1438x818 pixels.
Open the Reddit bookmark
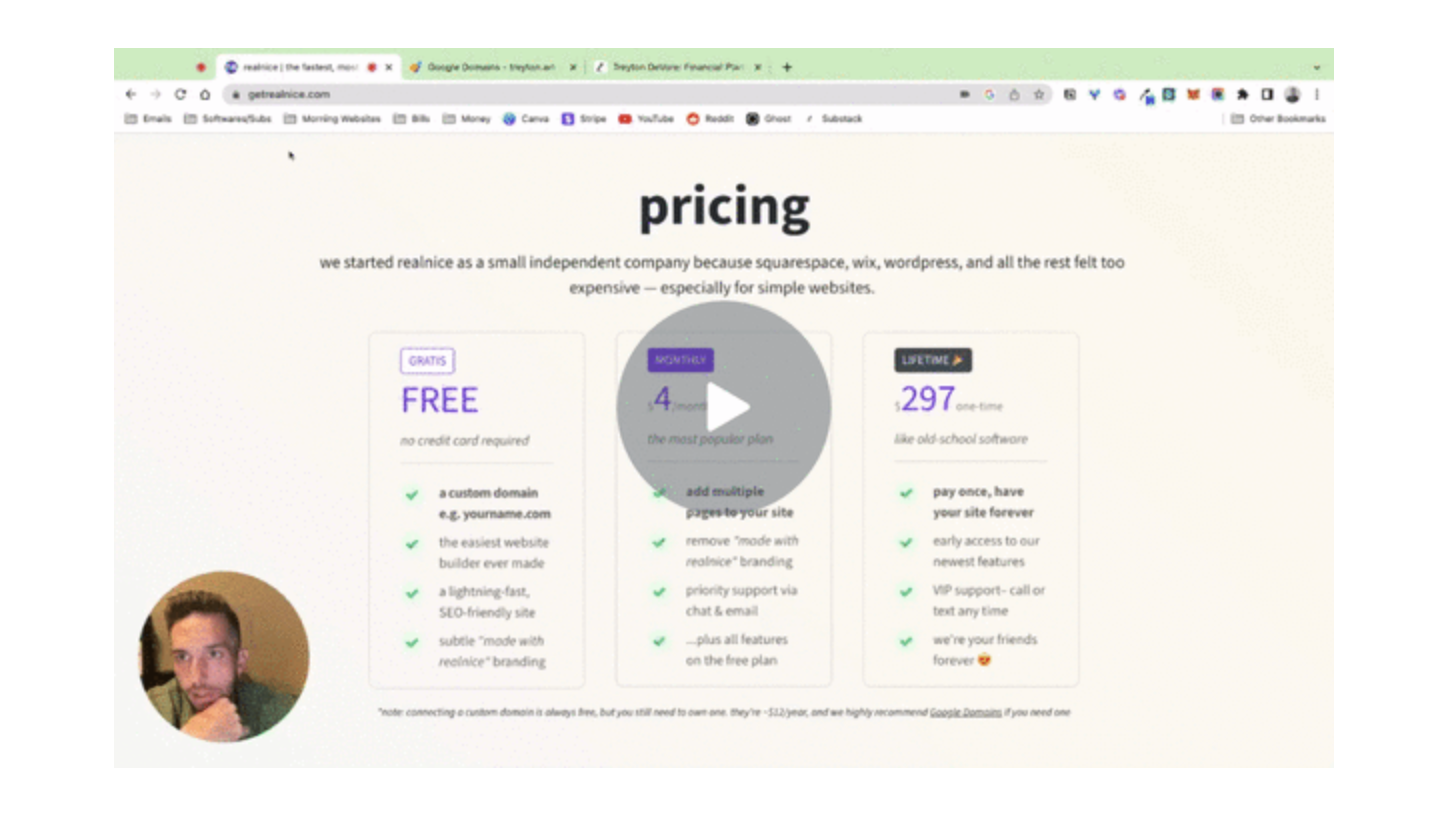[710, 118]
